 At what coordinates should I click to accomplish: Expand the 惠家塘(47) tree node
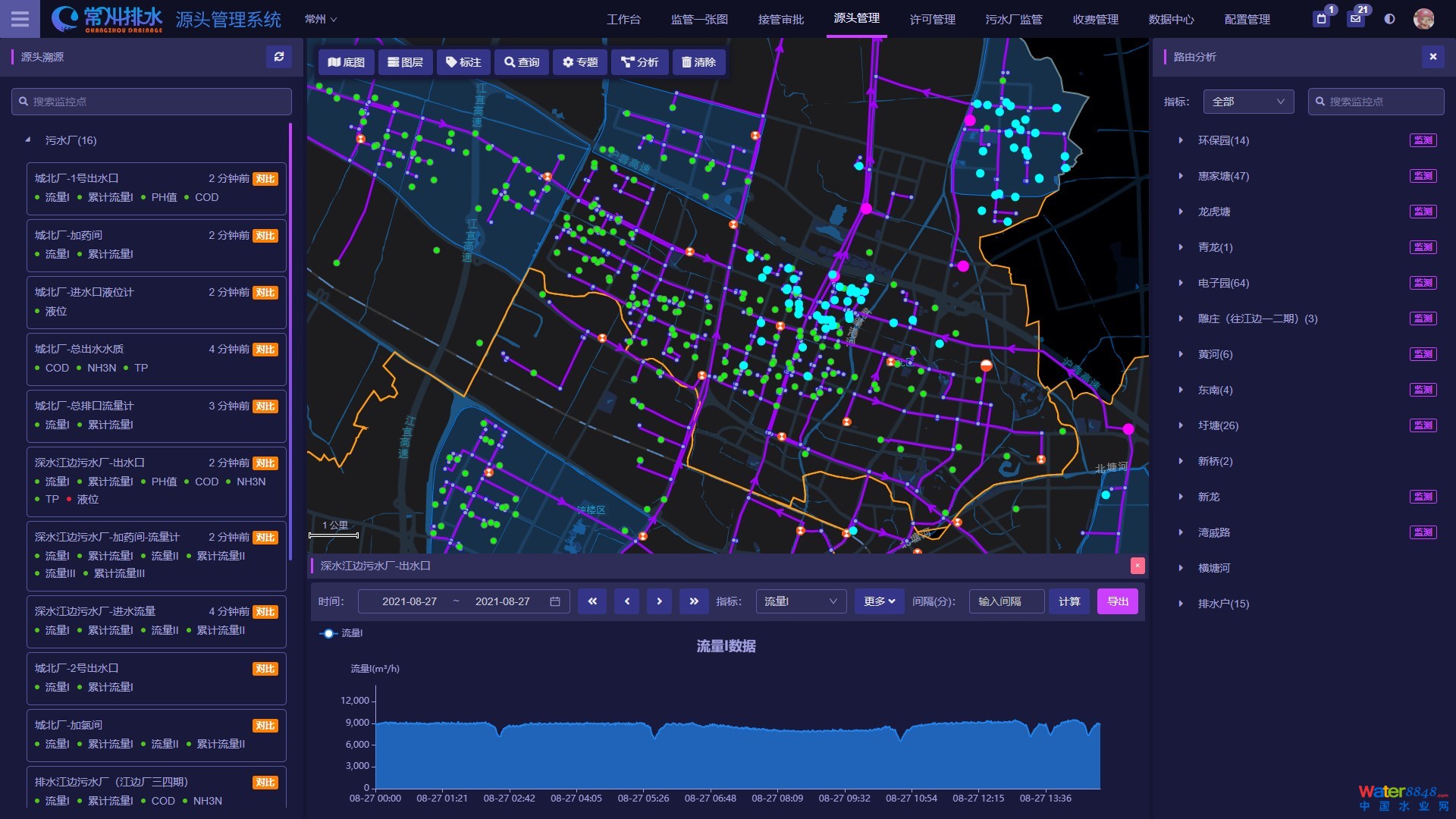[x=1181, y=176]
